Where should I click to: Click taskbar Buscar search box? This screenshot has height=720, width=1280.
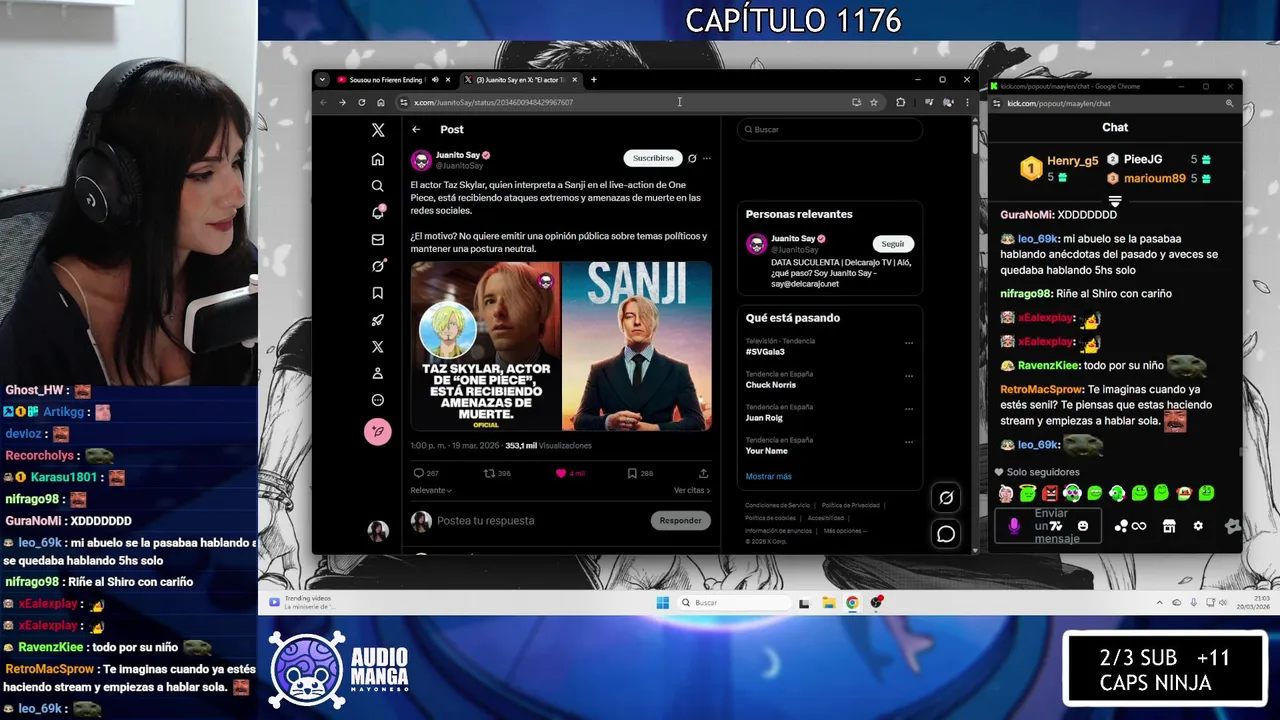click(x=732, y=602)
